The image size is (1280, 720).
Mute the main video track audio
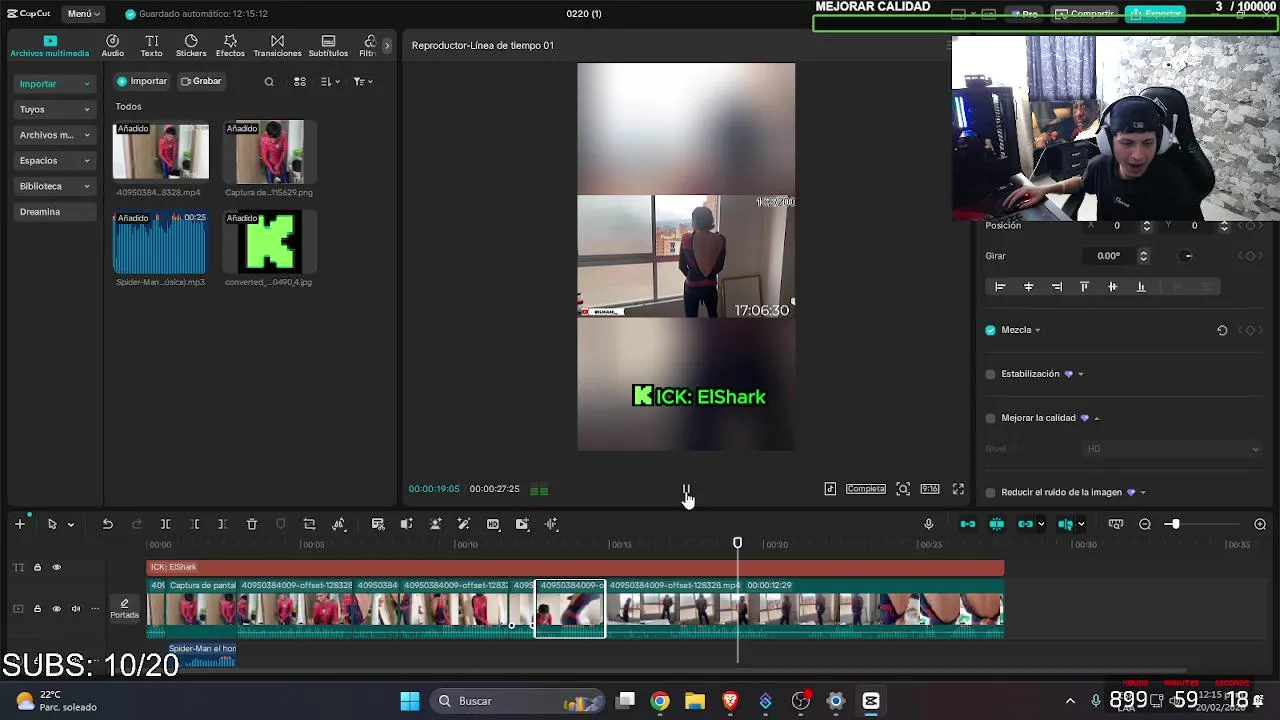[x=76, y=608]
